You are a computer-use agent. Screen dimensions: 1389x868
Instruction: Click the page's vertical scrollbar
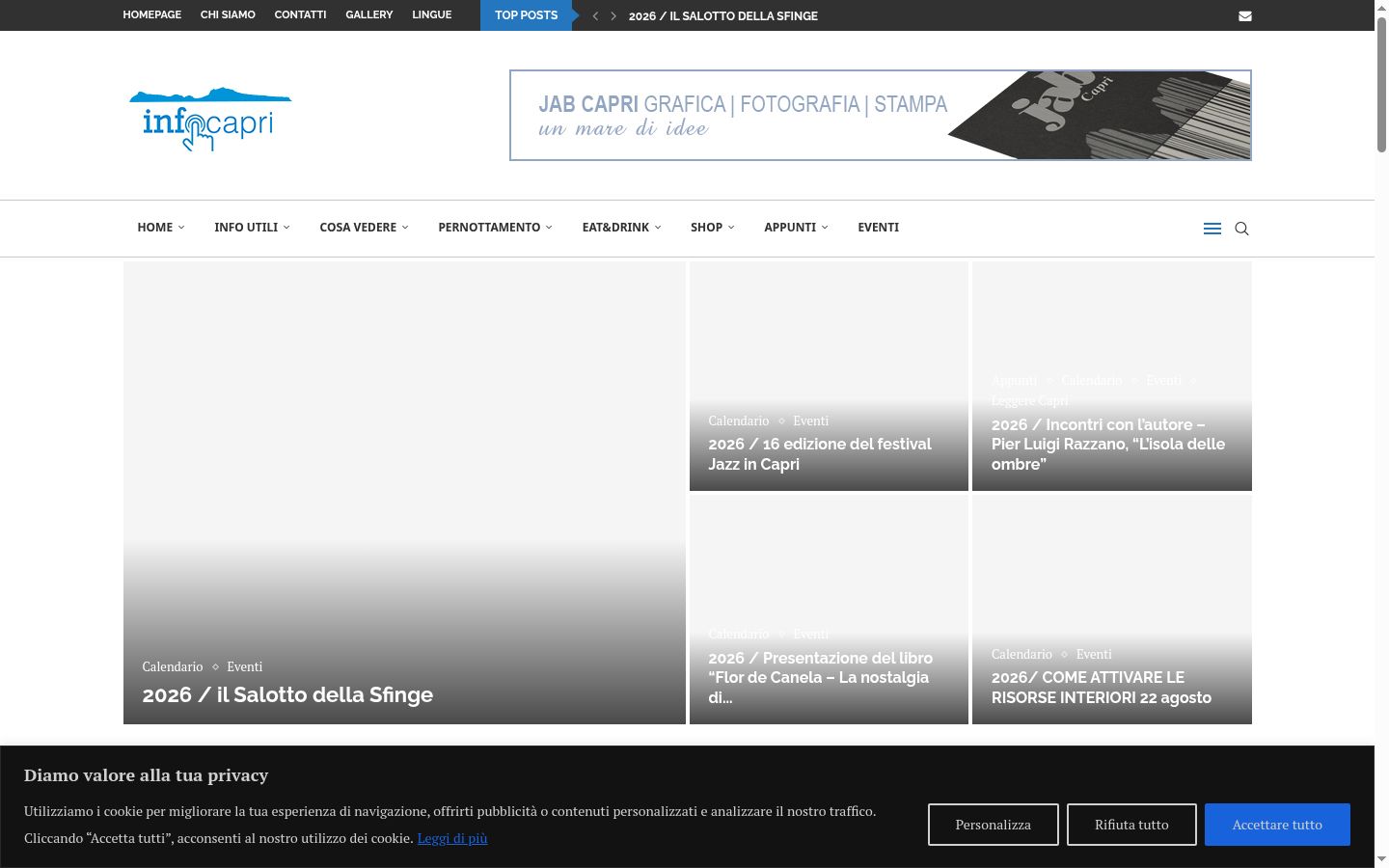coord(1381,434)
